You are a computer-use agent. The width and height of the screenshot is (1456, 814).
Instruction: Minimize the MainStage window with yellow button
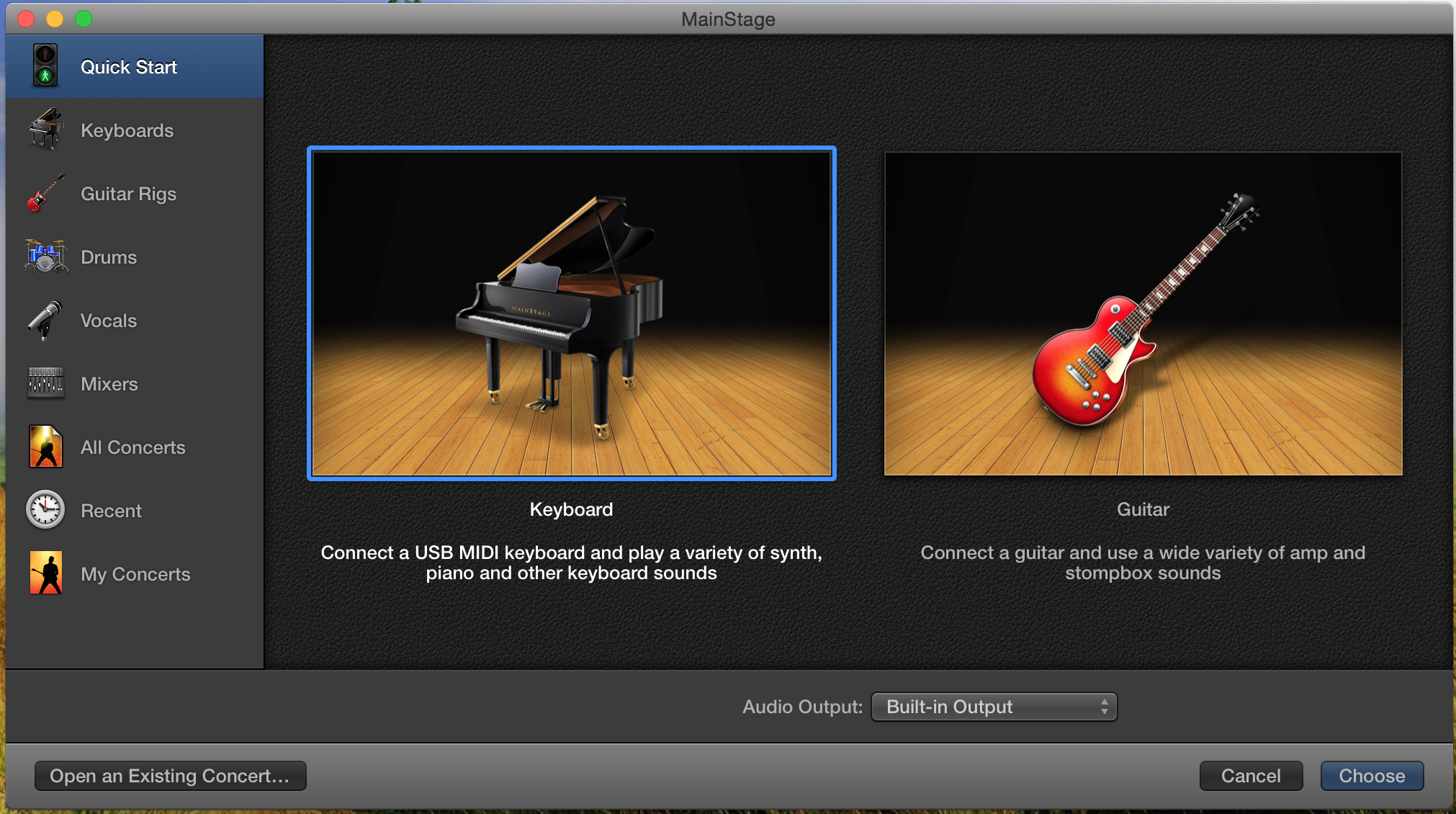click(55, 19)
